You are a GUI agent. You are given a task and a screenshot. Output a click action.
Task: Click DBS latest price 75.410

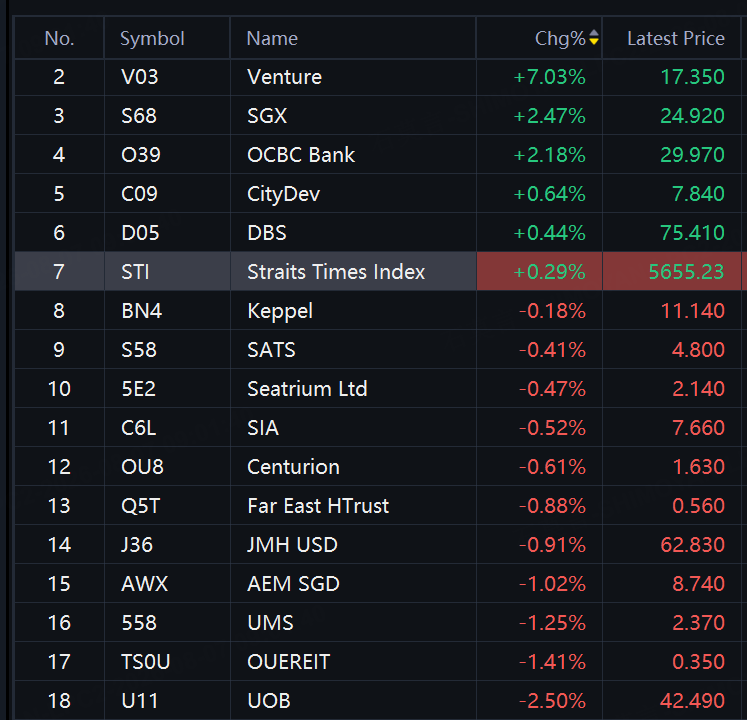pos(692,233)
